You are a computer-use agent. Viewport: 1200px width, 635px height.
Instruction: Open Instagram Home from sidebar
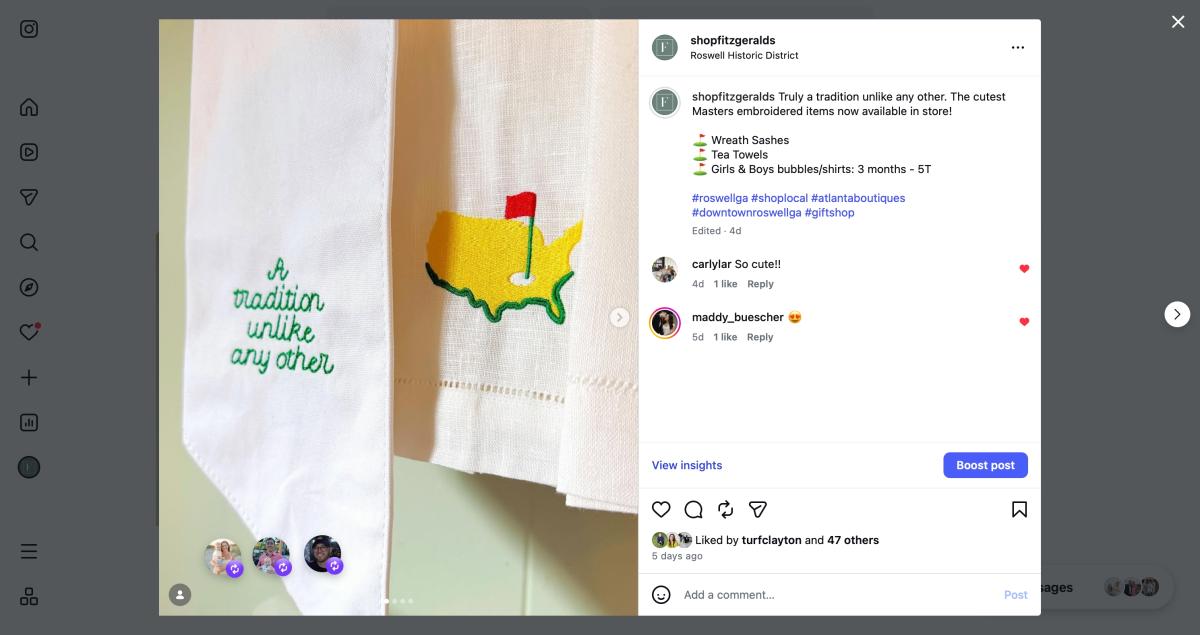click(x=29, y=107)
